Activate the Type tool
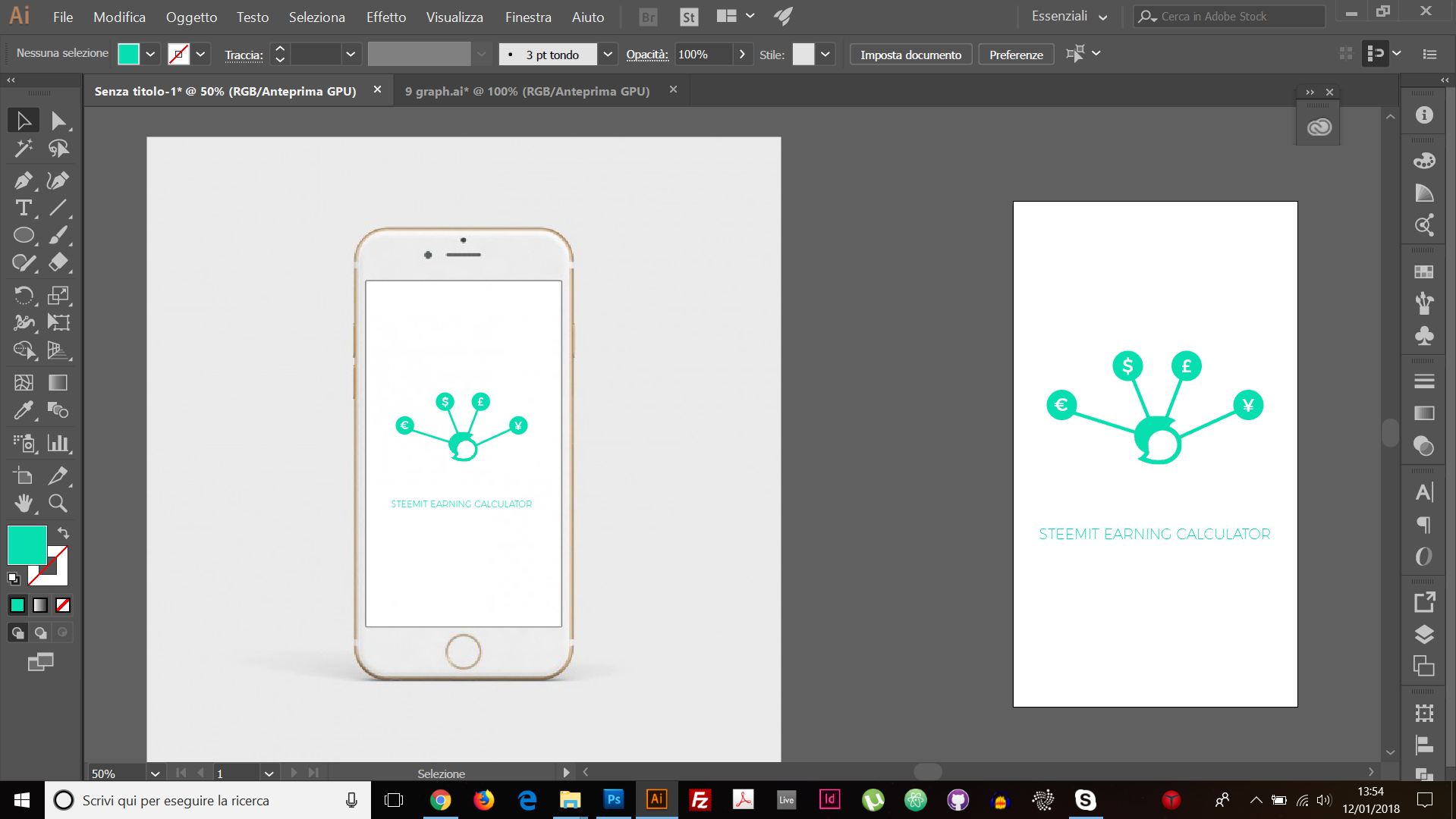The image size is (1456, 819). pyautogui.click(x=24, y=208)
